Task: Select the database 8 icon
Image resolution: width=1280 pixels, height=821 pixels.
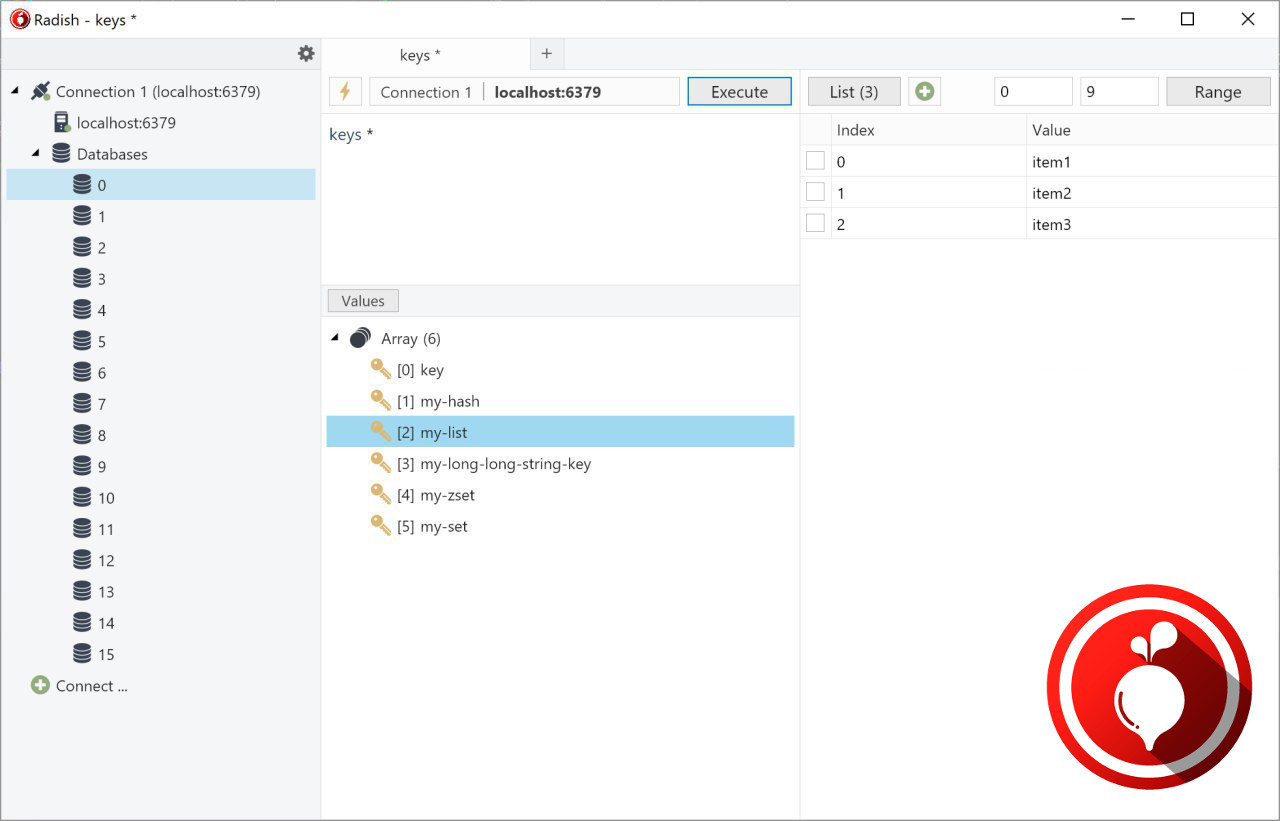Action: click(82, 435)
